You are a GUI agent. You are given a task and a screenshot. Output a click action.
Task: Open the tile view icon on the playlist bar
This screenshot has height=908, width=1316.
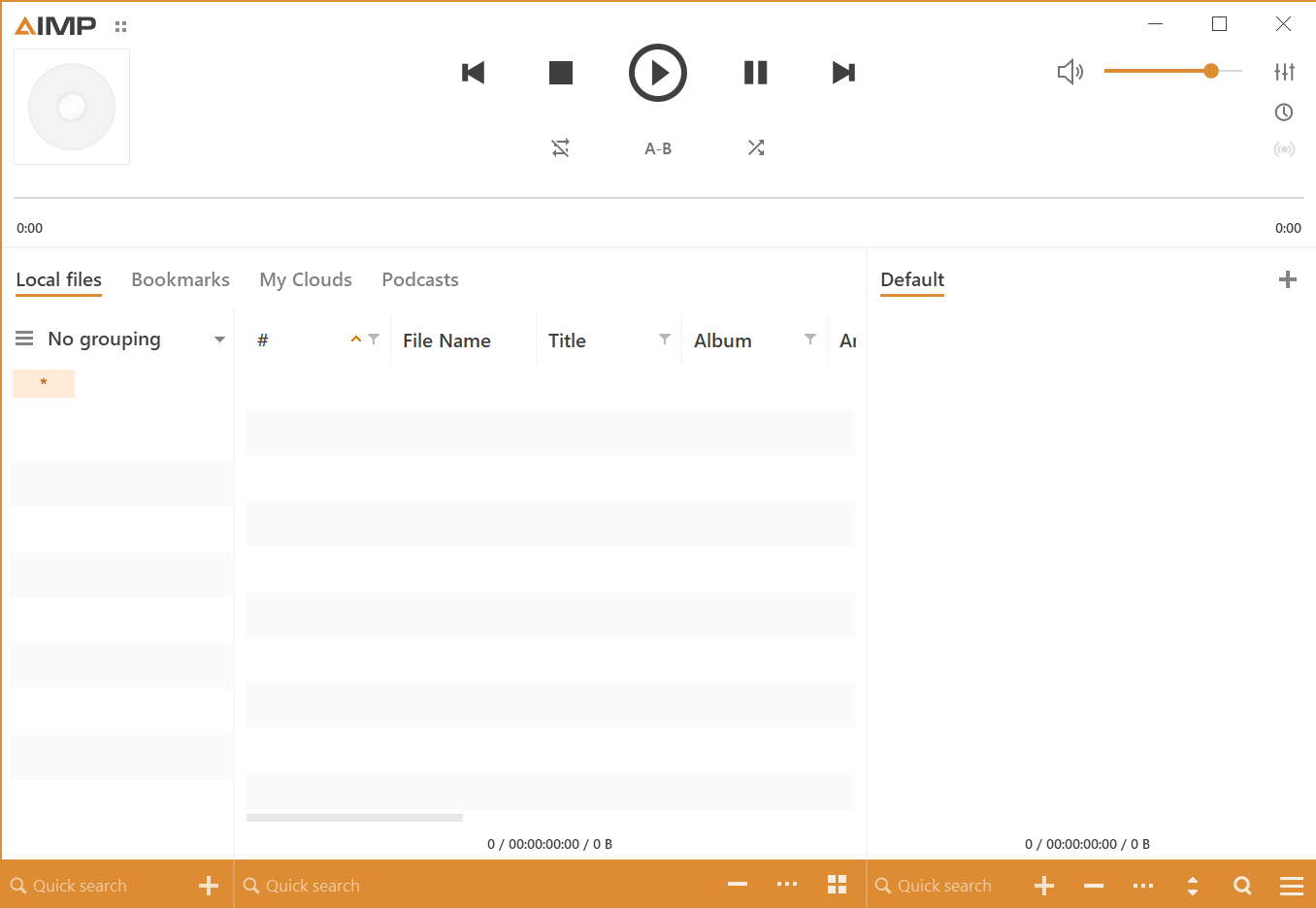pos(837,885)
